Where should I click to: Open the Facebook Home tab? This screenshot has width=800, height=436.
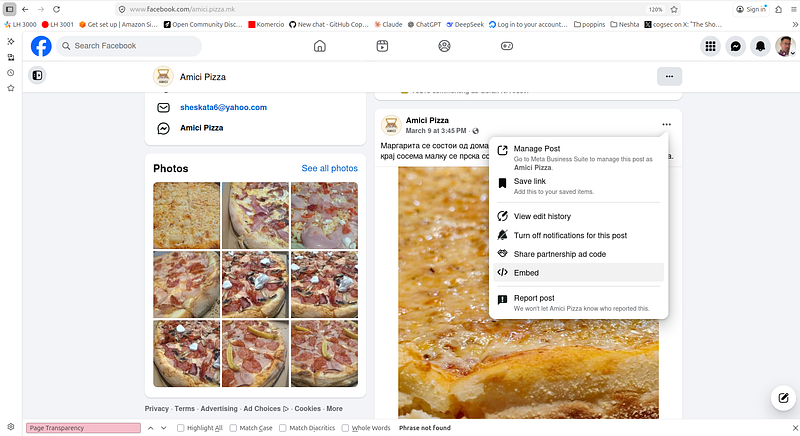click(320, 46)
